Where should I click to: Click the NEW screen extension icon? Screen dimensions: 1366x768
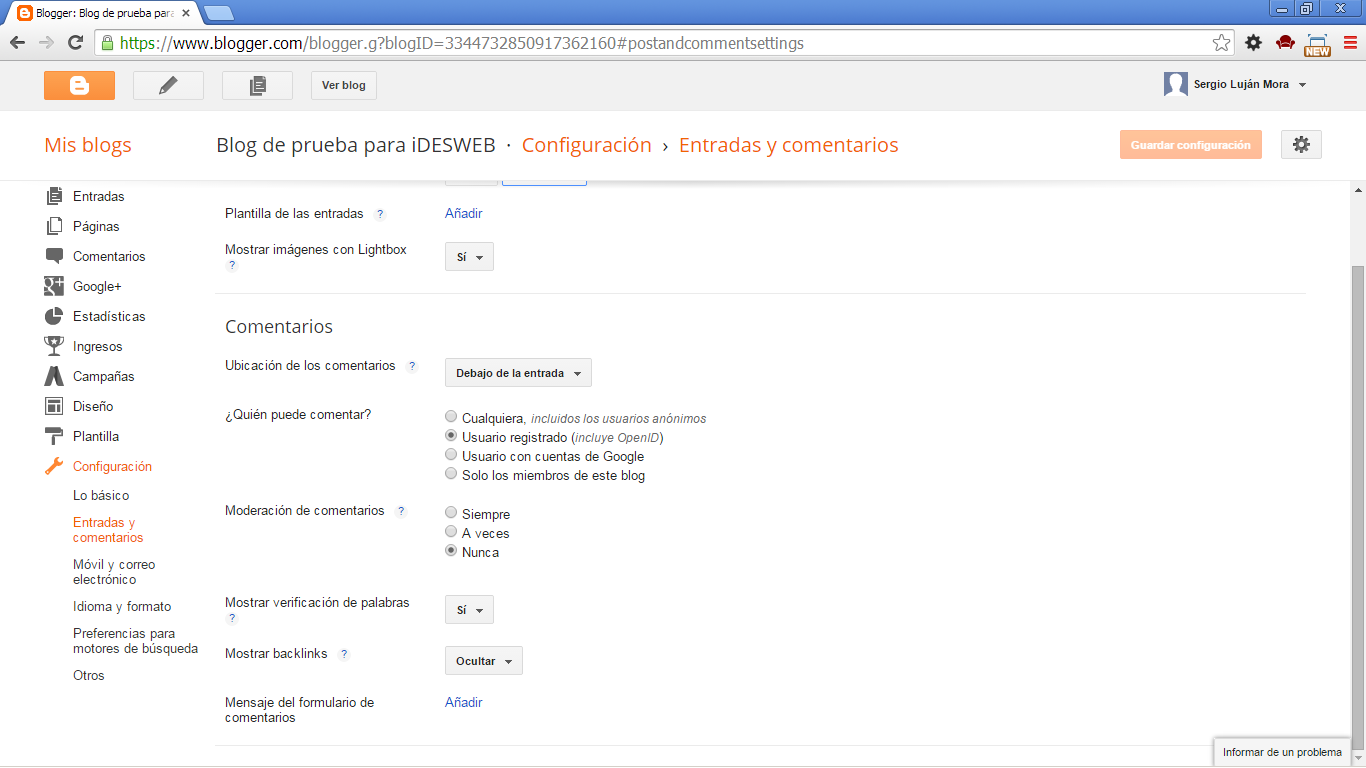(x=1317, y=44)
